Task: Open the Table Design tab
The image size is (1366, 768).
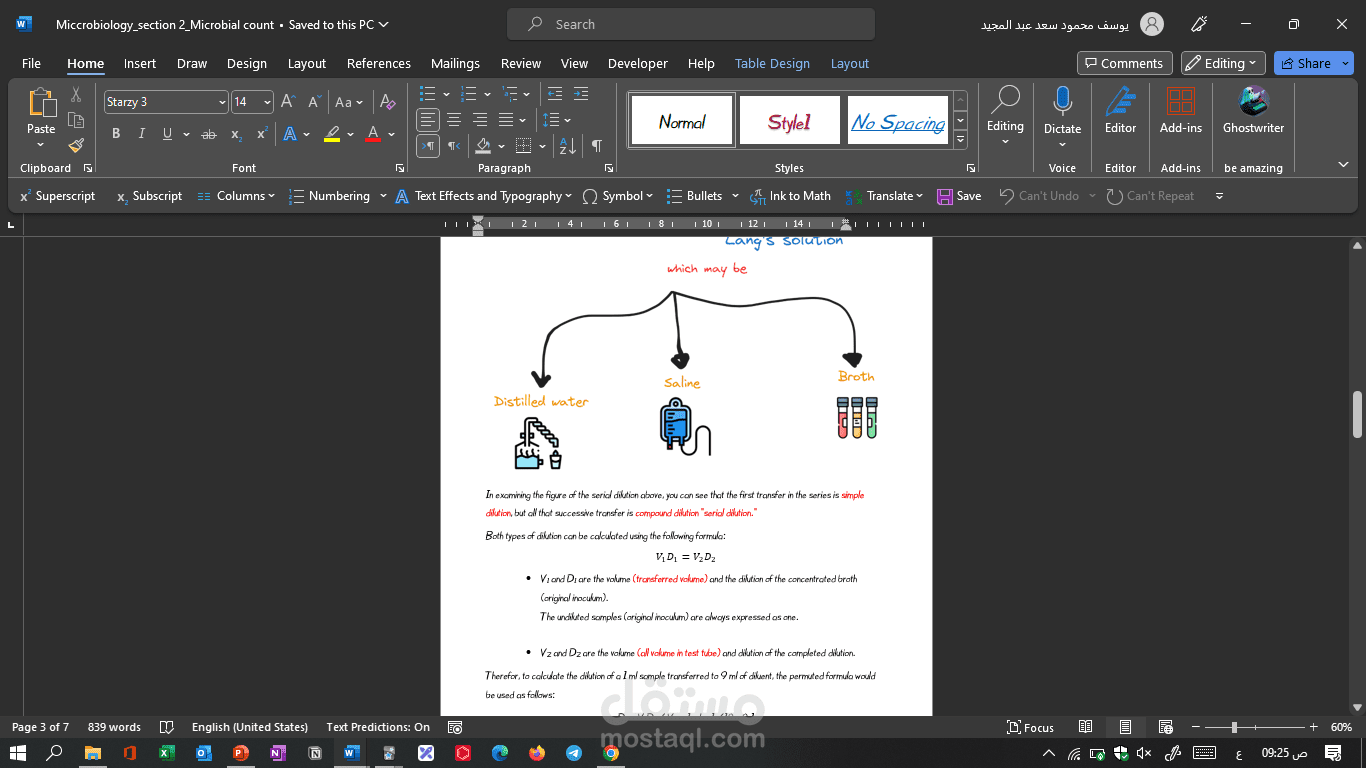Action: [x=772, y=63]
